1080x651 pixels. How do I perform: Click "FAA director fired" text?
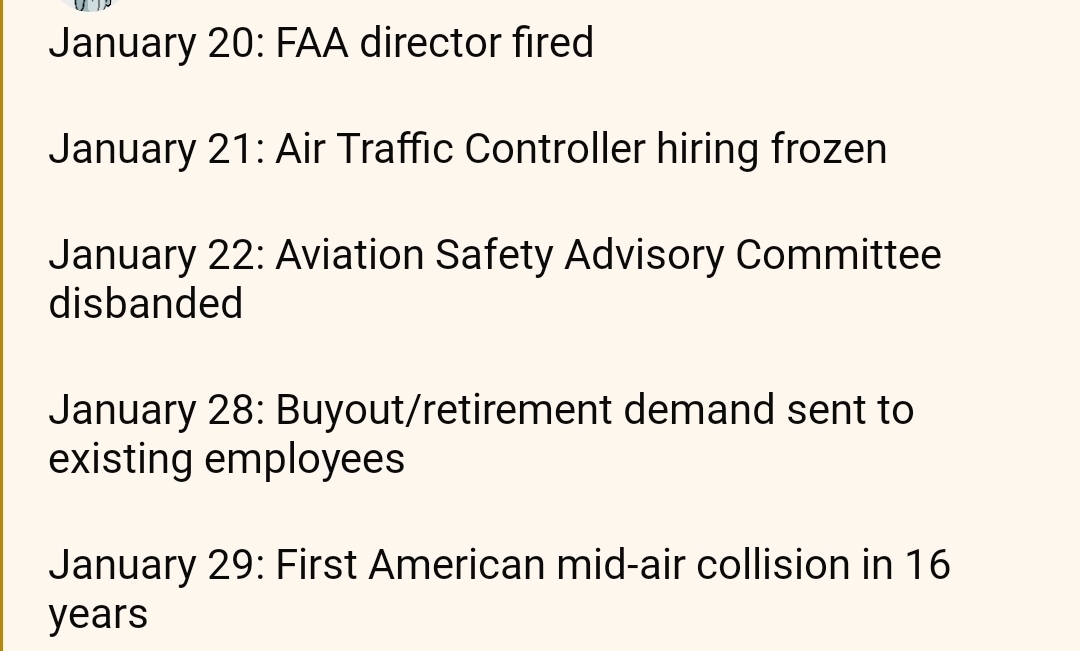click(x=434, y=44)
